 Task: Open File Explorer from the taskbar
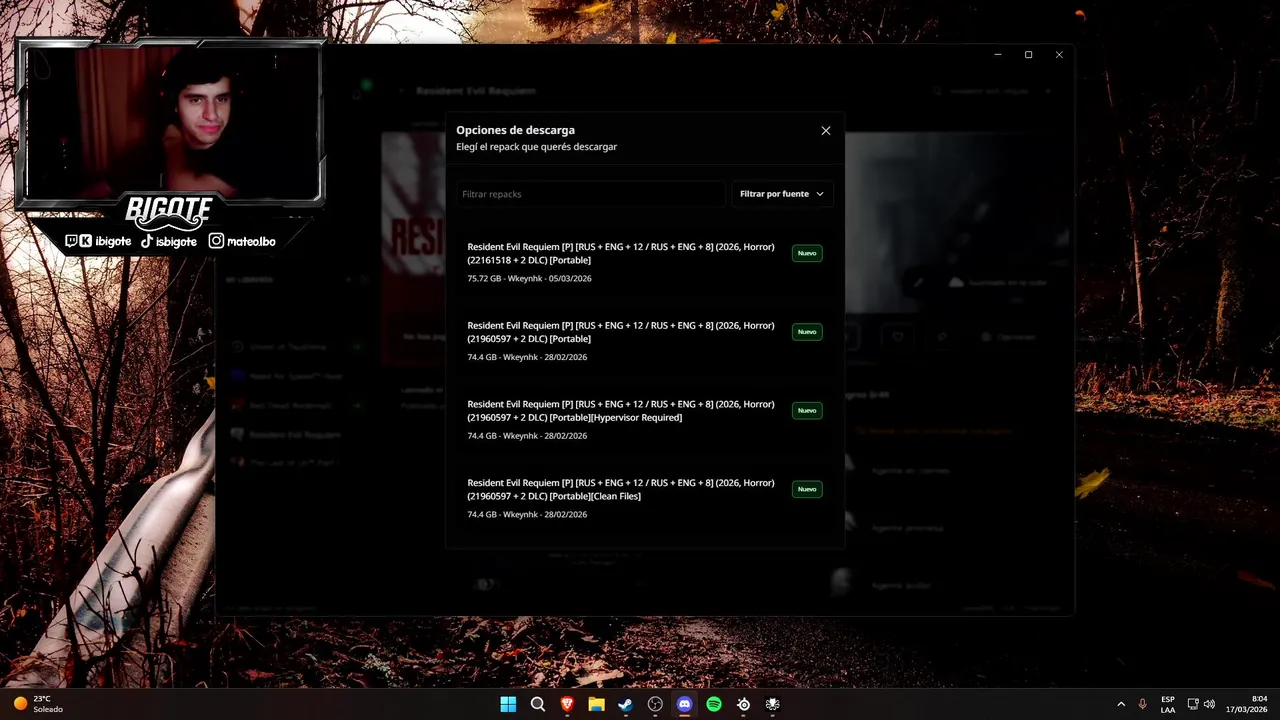pos(596,704)
